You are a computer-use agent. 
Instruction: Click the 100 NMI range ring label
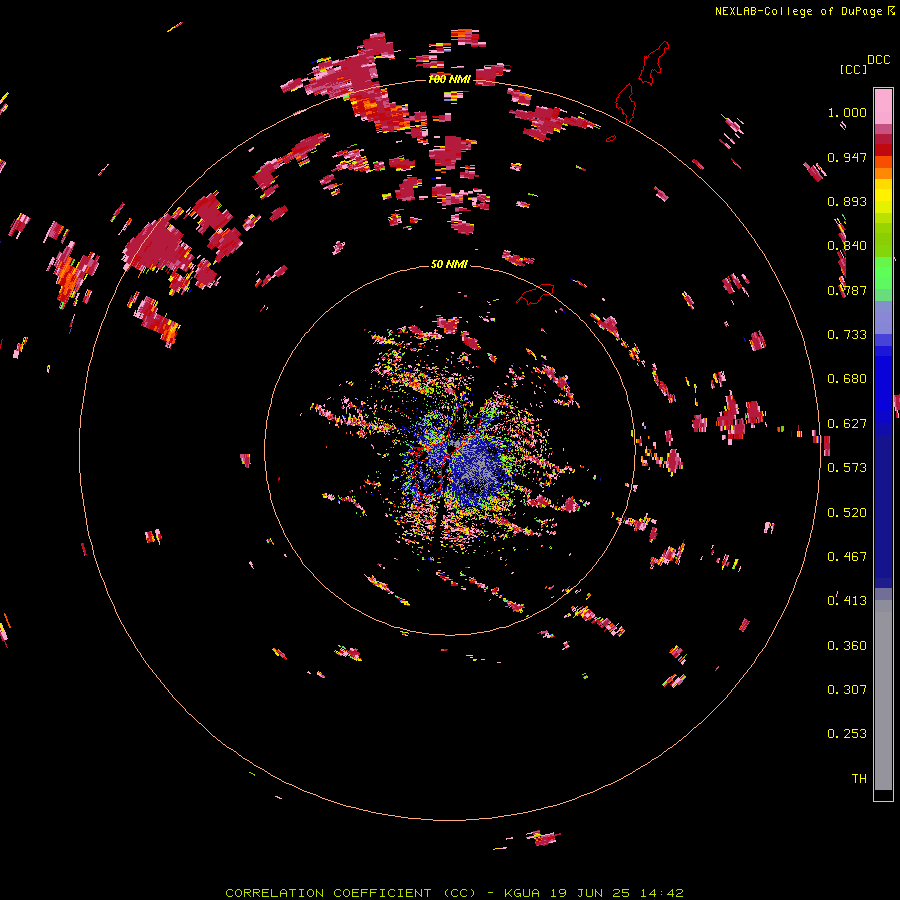click(x=449, y=79)
